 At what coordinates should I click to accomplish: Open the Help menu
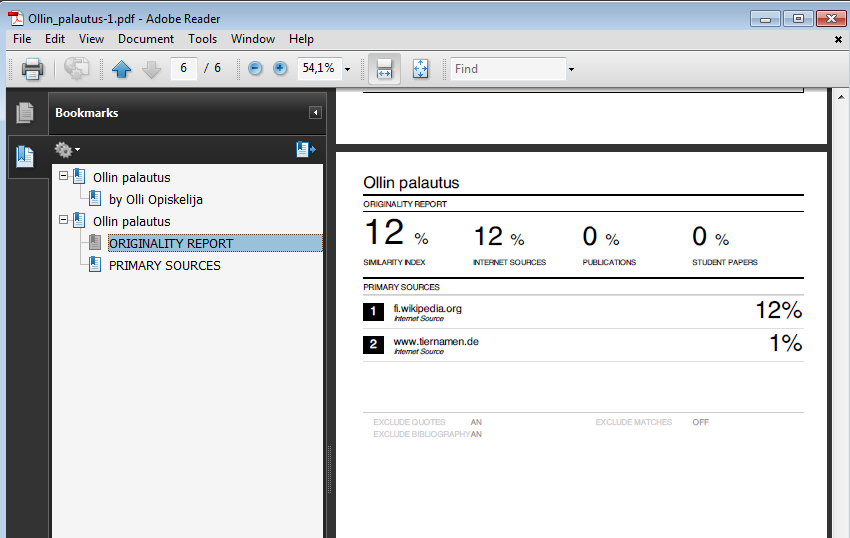pyautogui.click(x=301, y=39)
